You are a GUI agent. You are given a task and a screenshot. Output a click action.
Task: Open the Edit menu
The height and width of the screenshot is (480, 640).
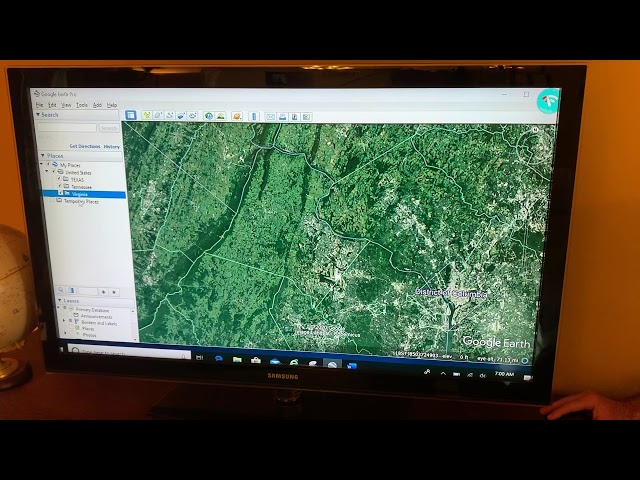[52, 105]
